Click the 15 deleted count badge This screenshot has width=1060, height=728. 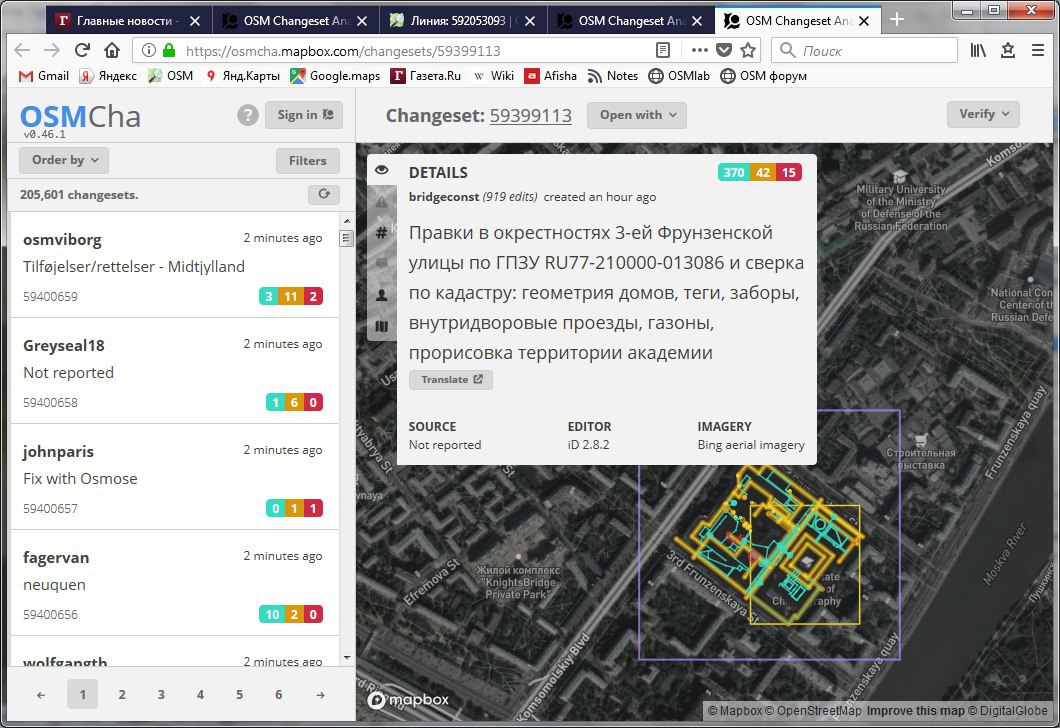pyautogui.click(x=789, y=172)
